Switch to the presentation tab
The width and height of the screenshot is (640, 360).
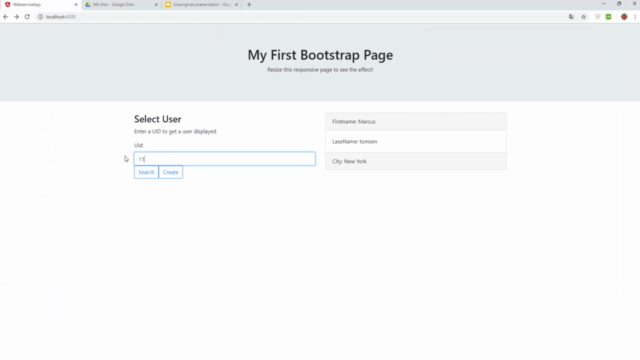click(x=202, y=4)
